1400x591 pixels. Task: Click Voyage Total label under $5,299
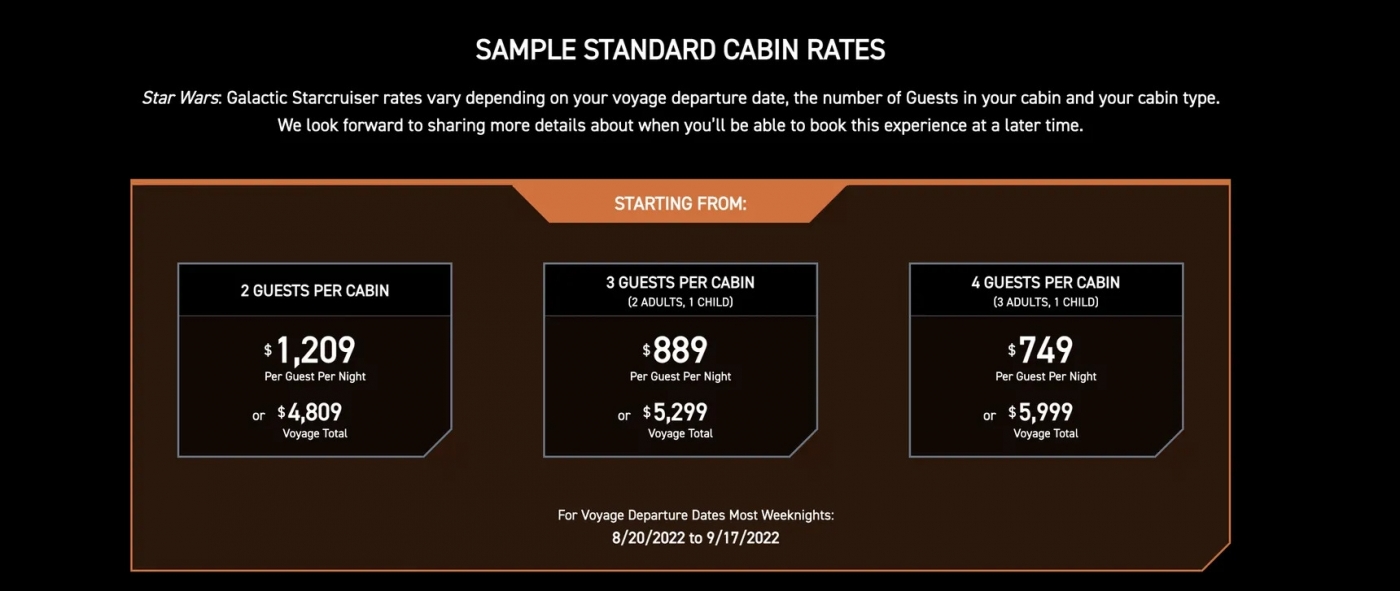(x=680, y=434)
